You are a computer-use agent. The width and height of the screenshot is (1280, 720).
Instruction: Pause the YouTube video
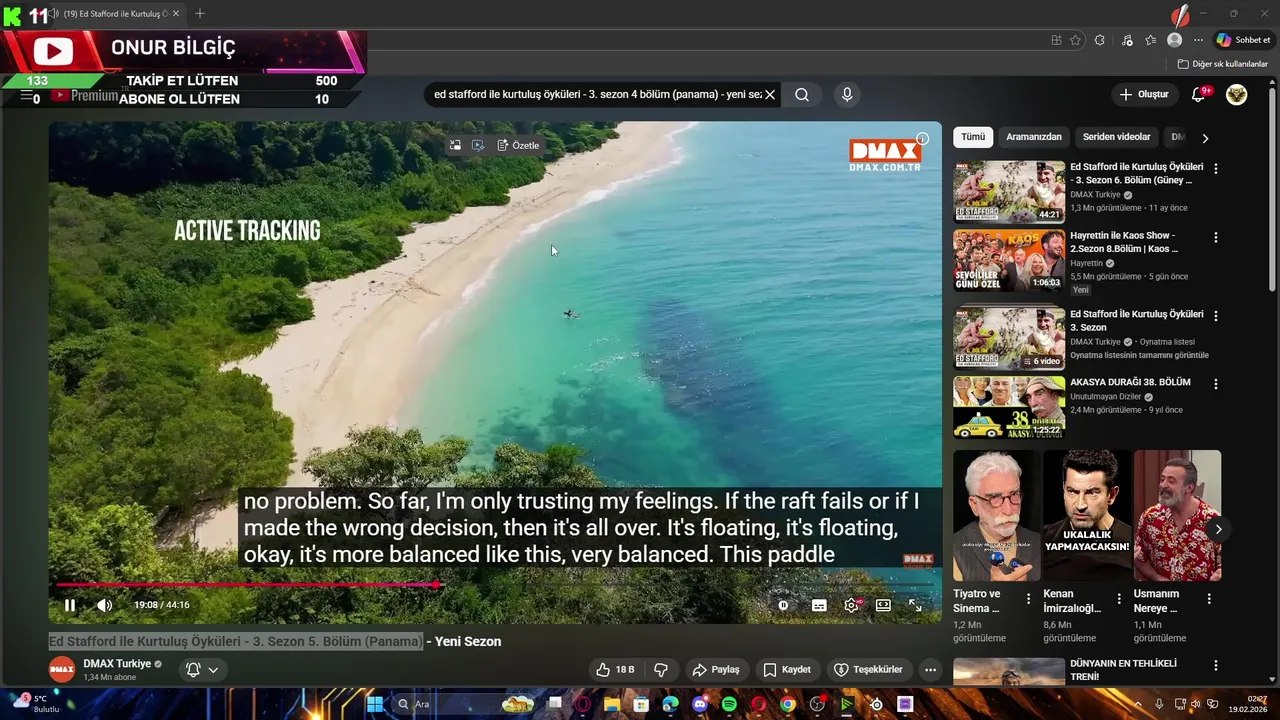(70, 605)
